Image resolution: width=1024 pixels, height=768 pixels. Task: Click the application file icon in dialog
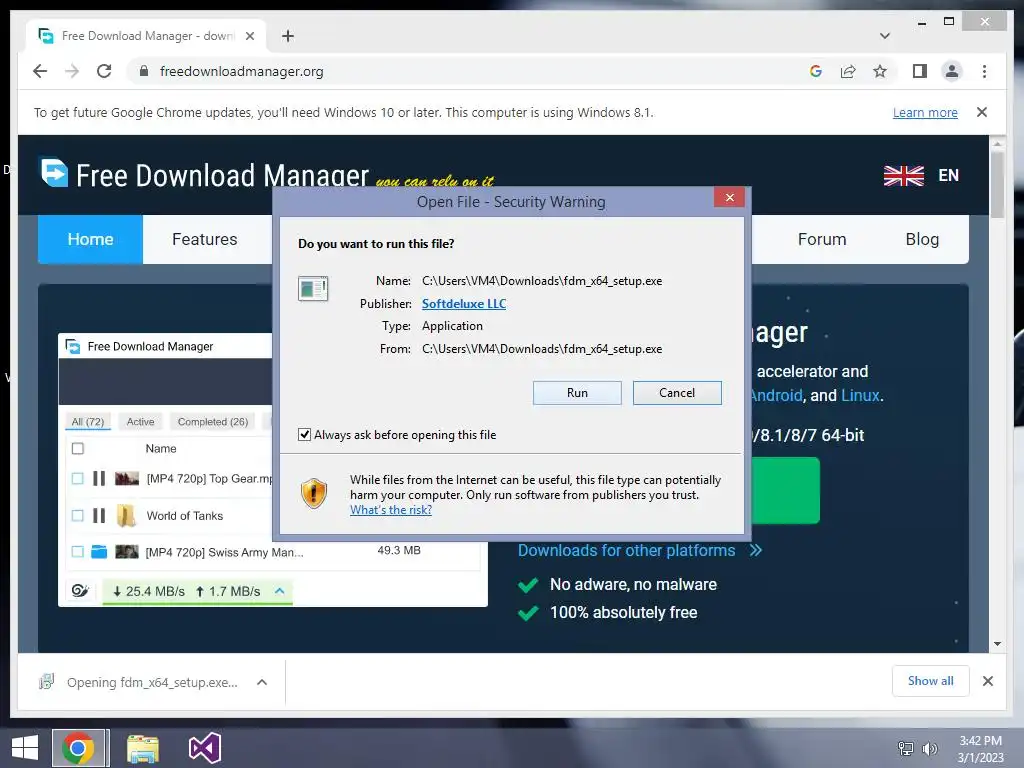click(313, 288)
